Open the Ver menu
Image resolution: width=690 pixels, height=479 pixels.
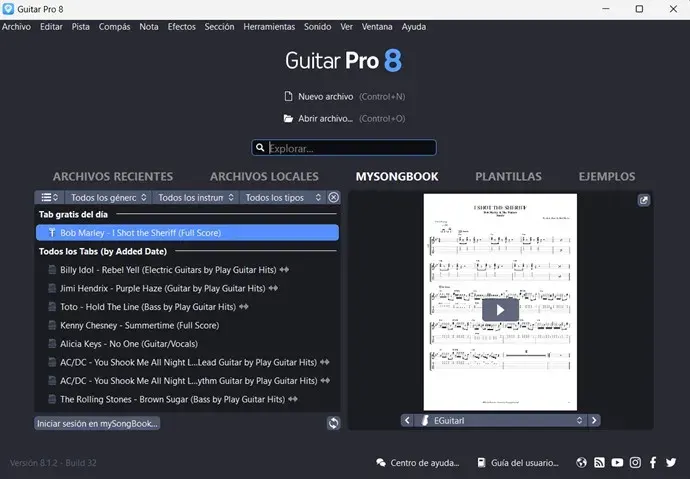click(x=346, y=27)
